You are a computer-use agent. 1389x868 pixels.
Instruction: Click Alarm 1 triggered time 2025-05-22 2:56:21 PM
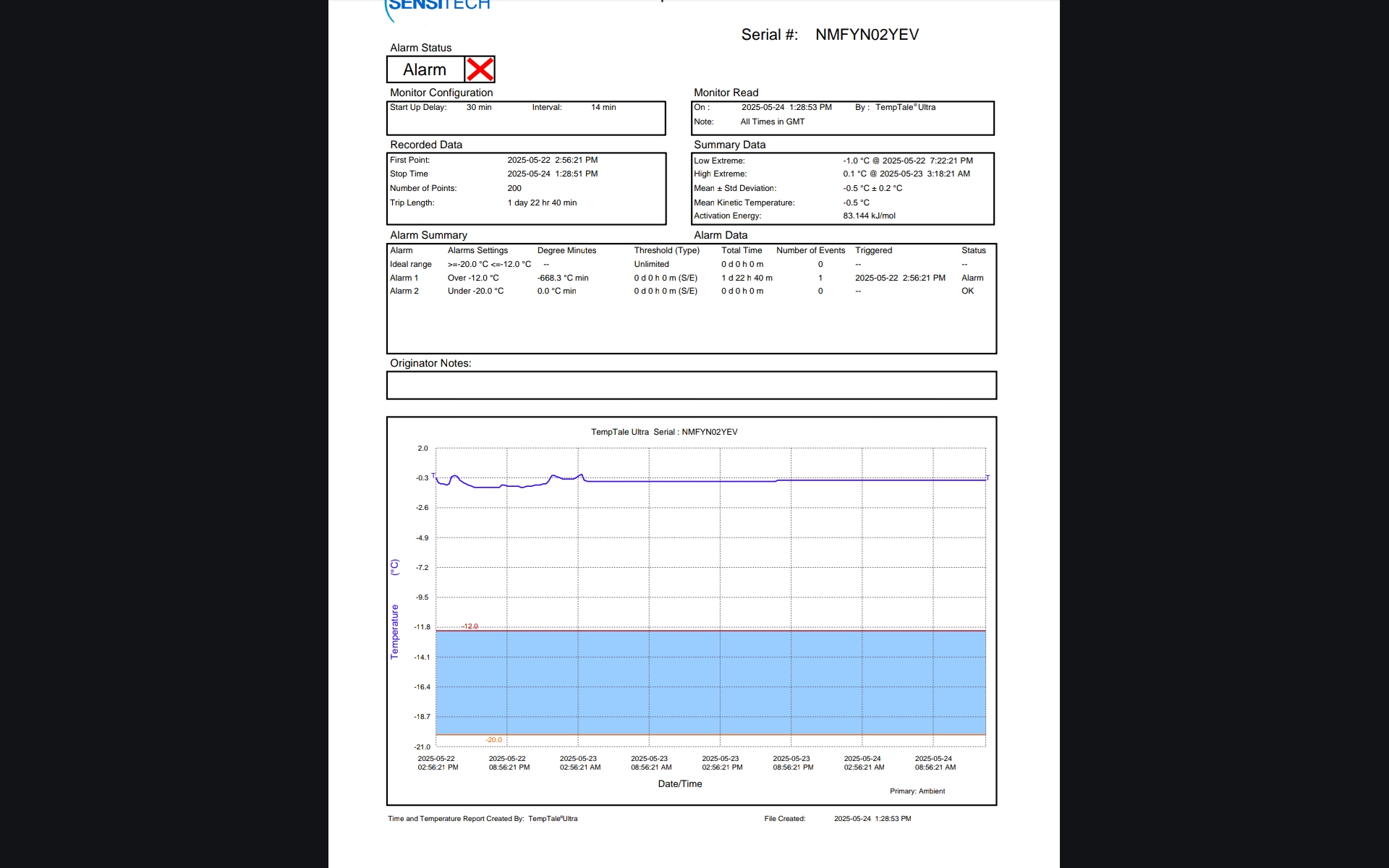[x=900, y=278]
